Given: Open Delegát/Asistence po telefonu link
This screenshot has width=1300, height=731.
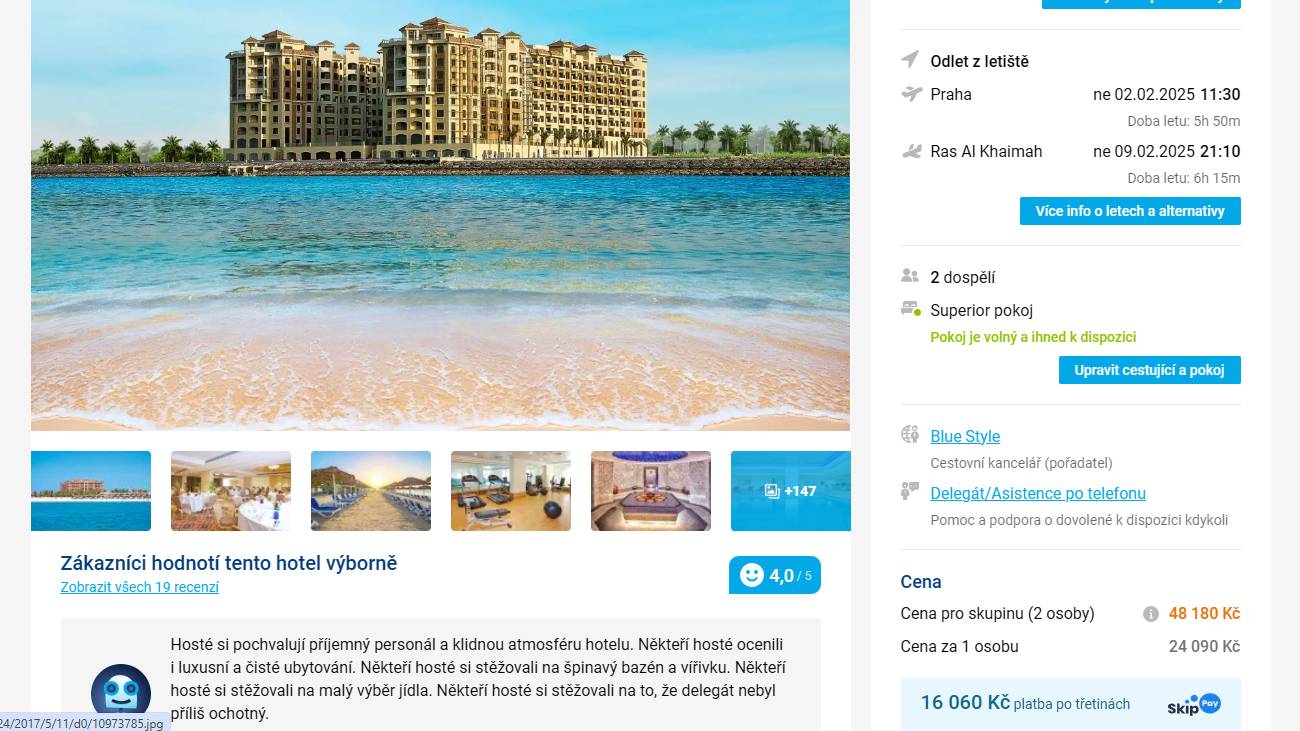Looking at the screenshot, I should (x=1038, y=493).
